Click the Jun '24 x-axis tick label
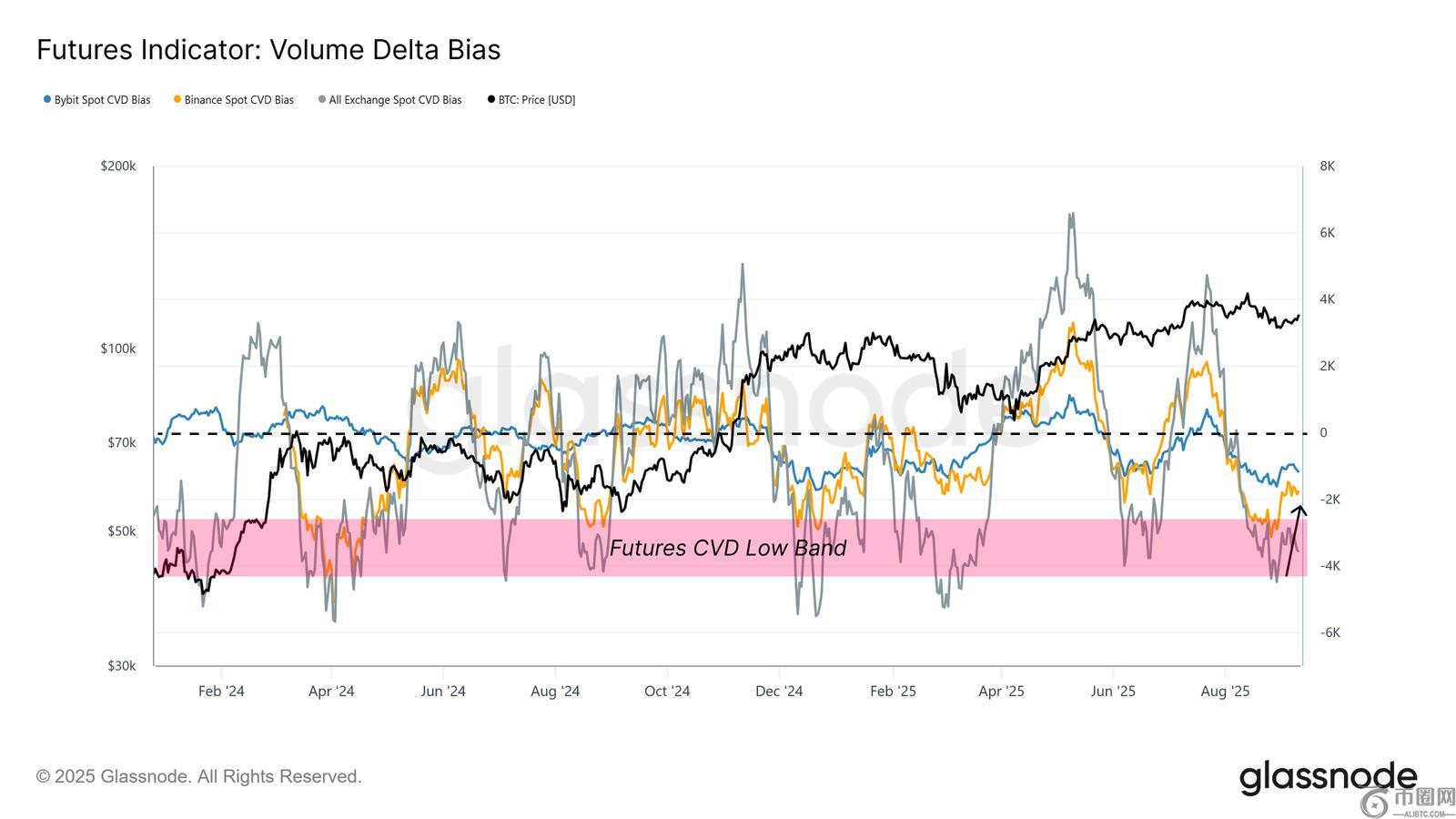The width and height of the screenshot is (1456, 819). pyautogui.click(x=443, y=691)
